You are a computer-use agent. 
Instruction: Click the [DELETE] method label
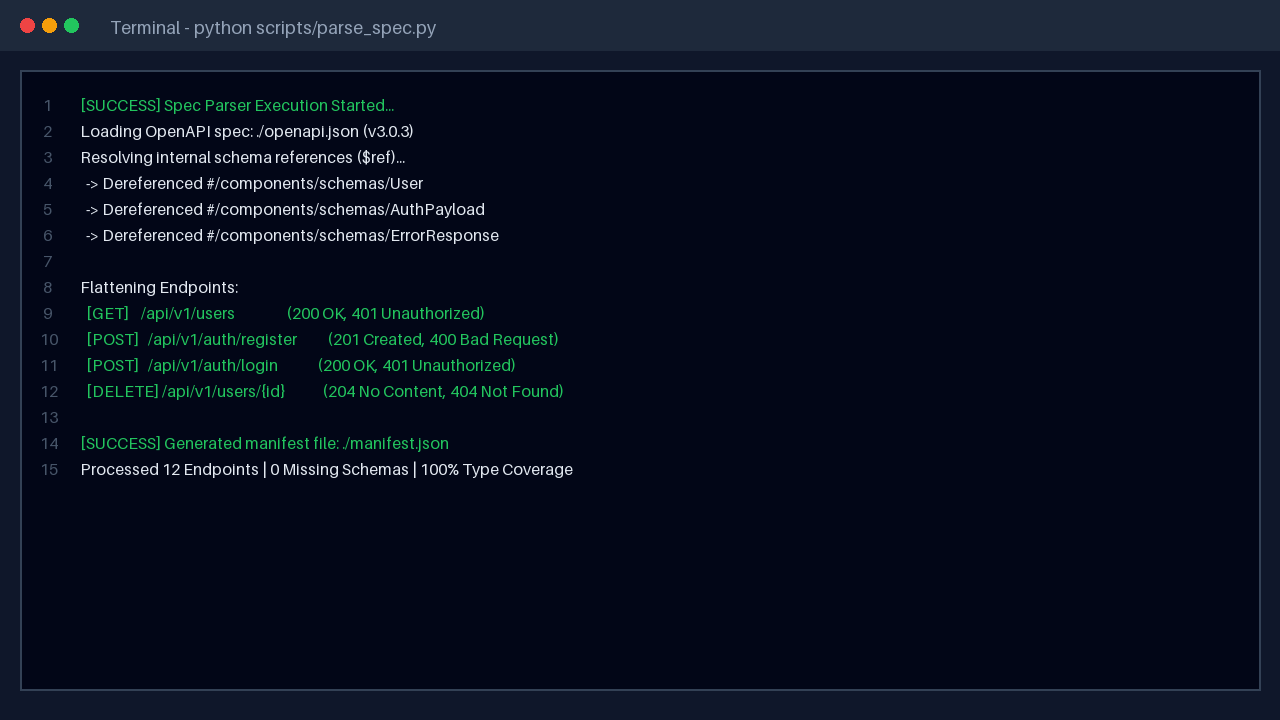pos(123,392)
